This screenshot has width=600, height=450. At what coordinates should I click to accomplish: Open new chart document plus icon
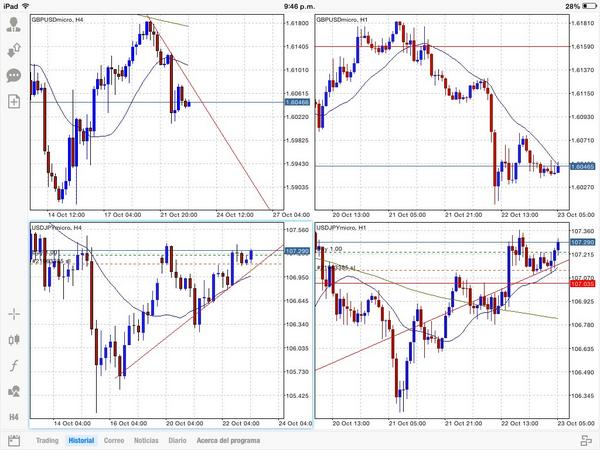tap(14, 101)
